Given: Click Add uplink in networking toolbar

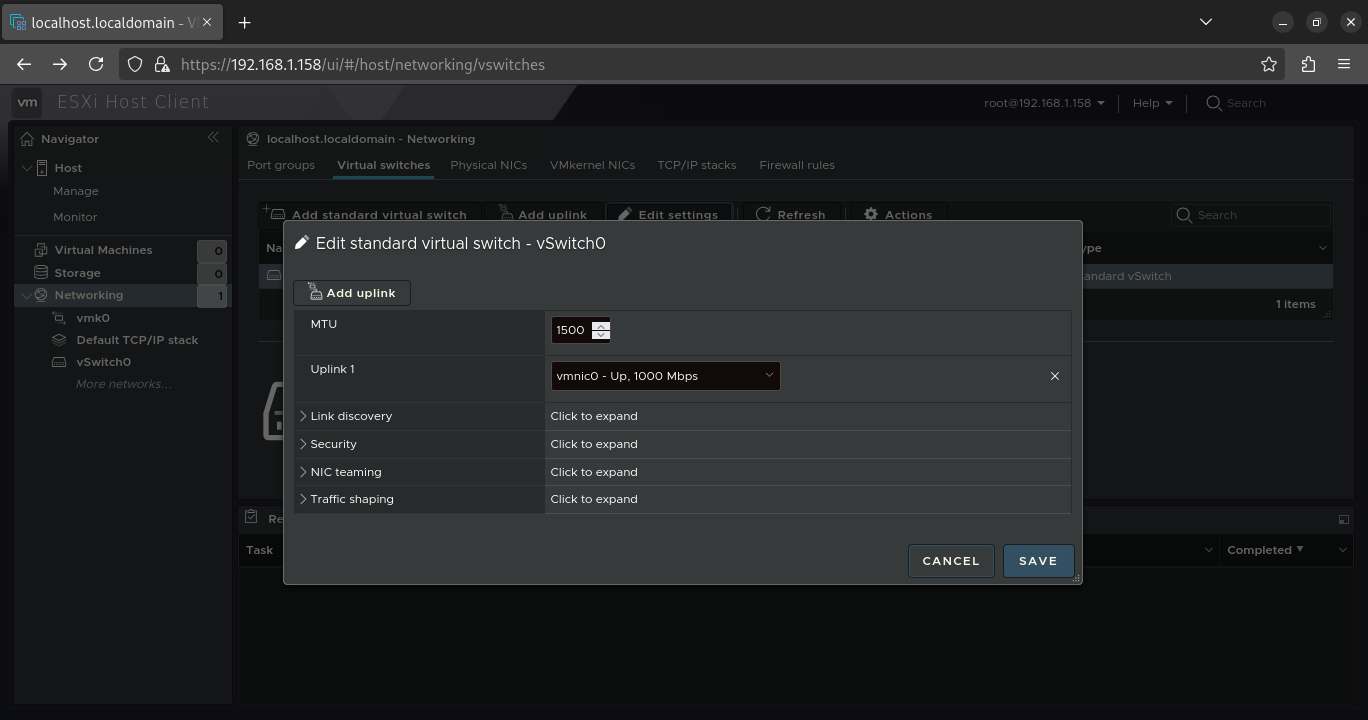Looking at the screenshot, I should (543, 214).
